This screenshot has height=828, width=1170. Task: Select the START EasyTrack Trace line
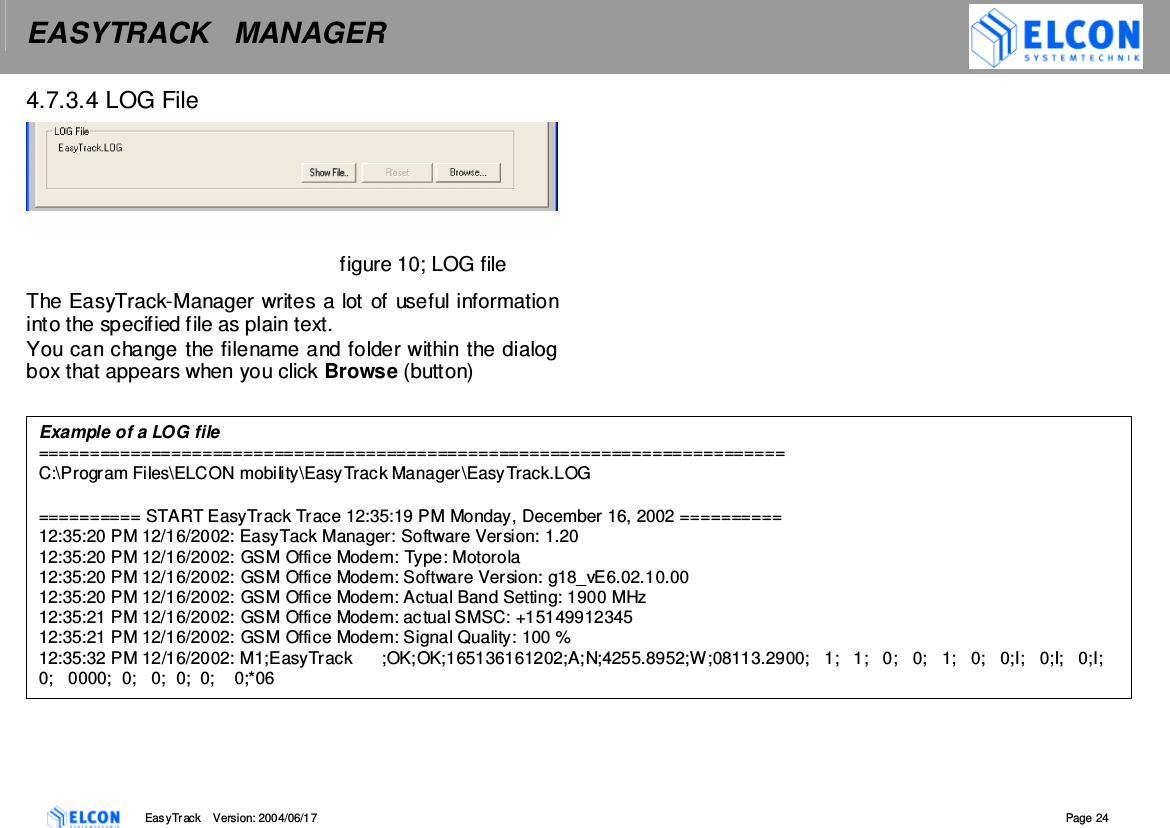pyautogui.click(x=409, y=516)
